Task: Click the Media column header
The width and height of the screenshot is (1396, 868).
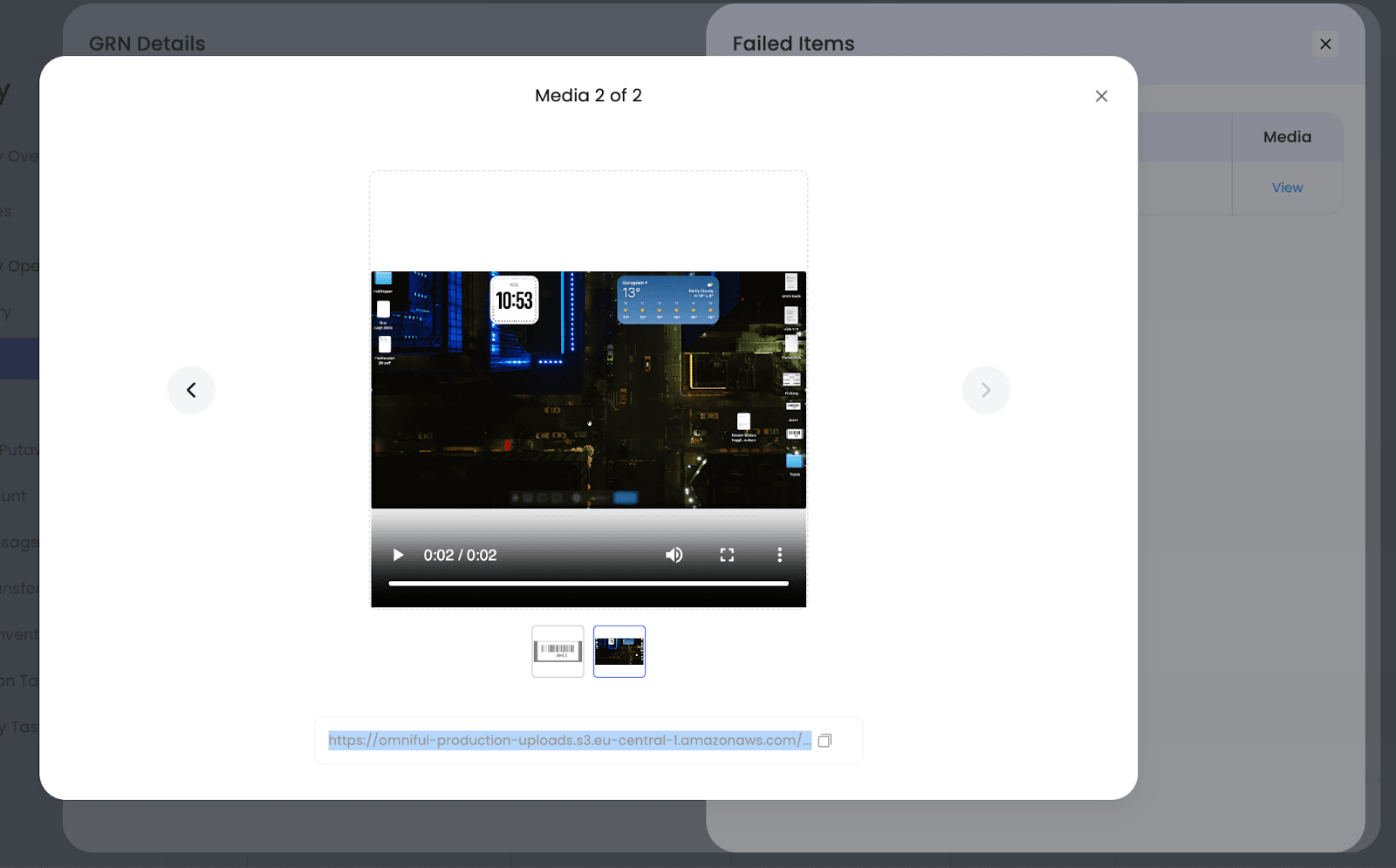Action: pyautogui.click(x=1287, y=137)
